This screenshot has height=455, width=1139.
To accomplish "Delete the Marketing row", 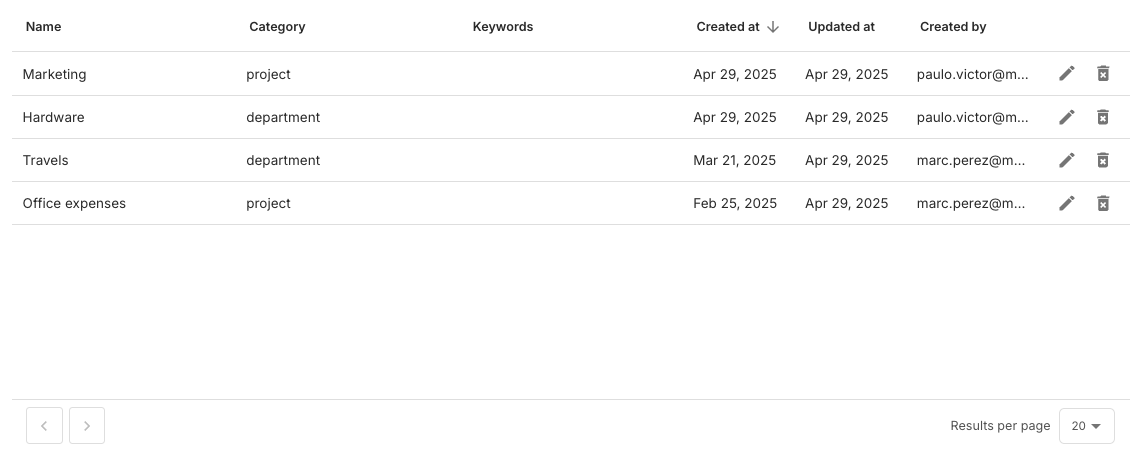I will (x=1103, y=74).
